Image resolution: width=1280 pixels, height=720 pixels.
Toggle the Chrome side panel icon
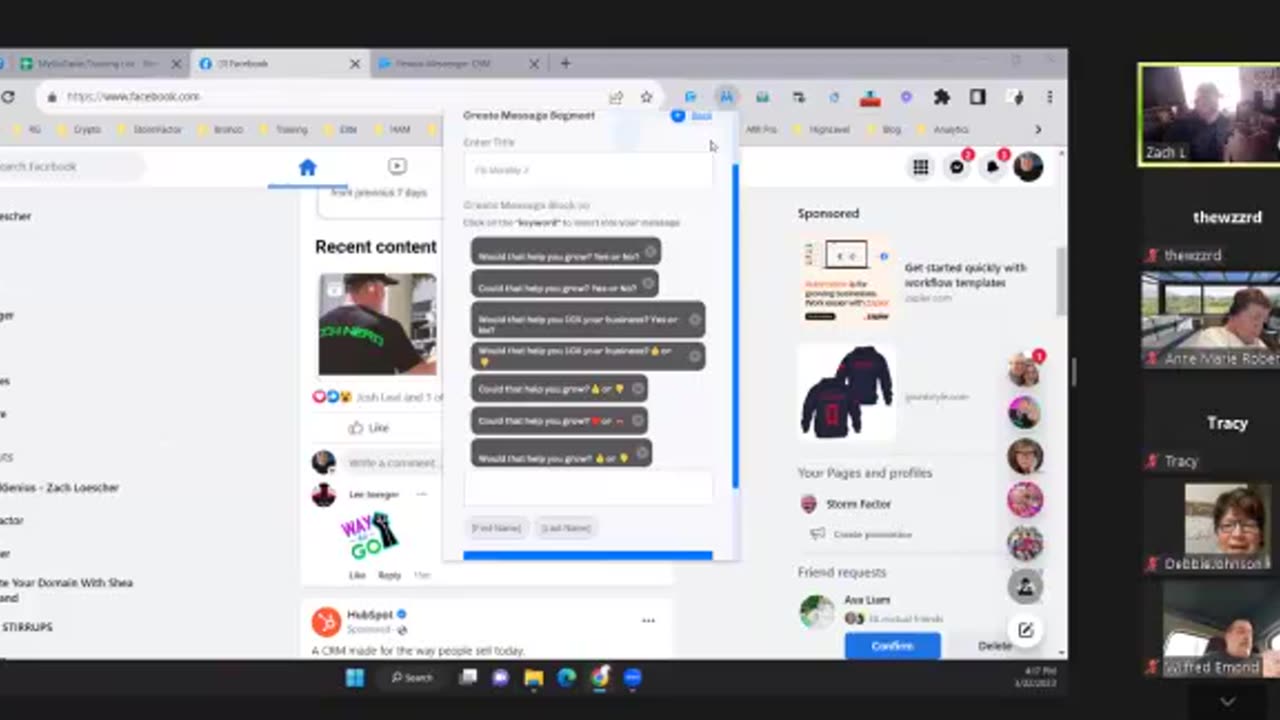coord(977,97)
